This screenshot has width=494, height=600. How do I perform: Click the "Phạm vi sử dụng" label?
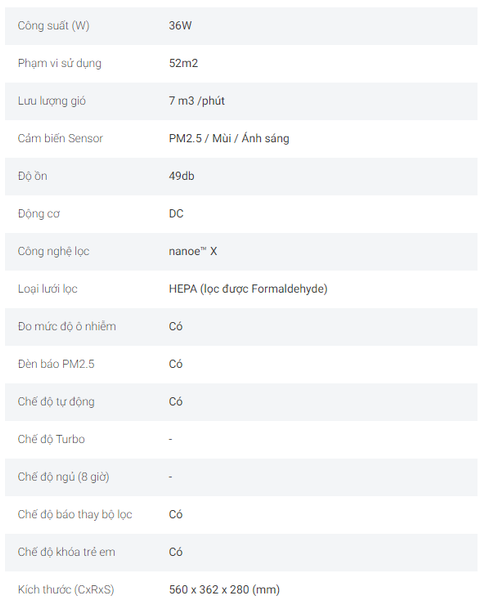pos(60,63)
